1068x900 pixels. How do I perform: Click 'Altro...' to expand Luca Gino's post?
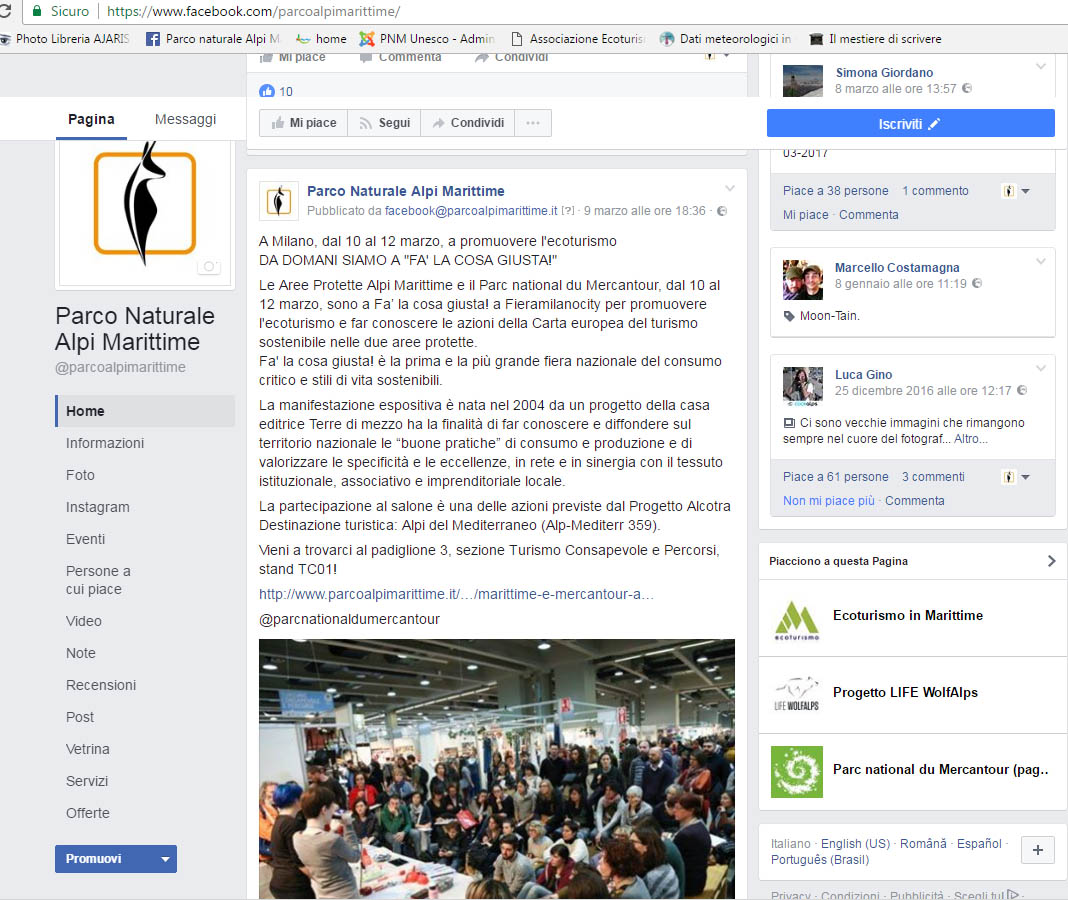[x=971, y=439]
